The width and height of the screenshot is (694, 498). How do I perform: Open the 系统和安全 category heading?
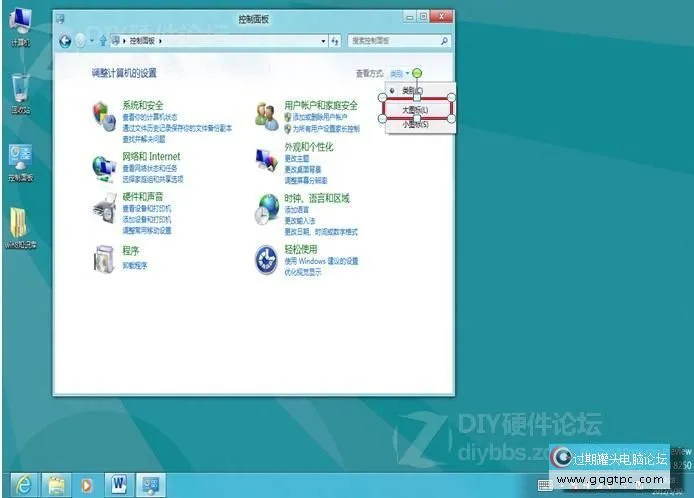(143, 105)
